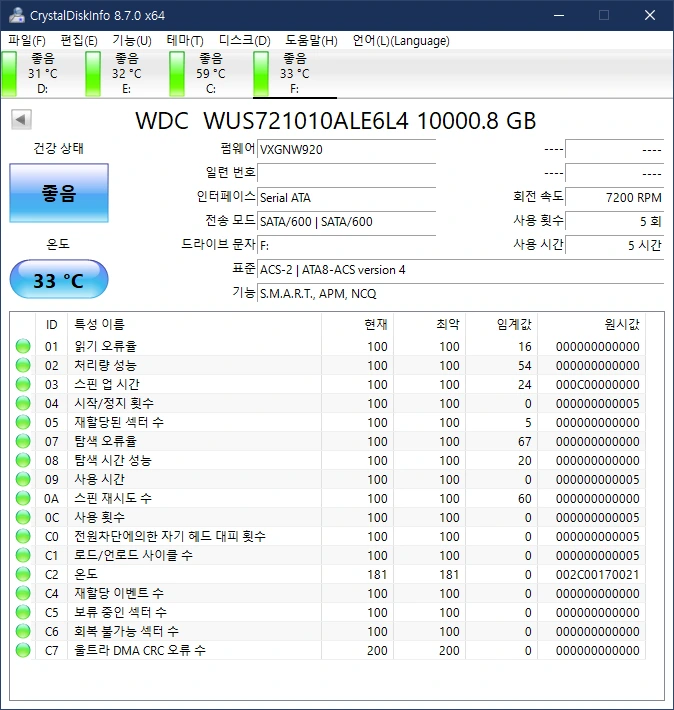Select the 회복 불가능 섹터 수 row
Image resolution: width=674 pixels, height=710 pixels.
tap(328, 632)
